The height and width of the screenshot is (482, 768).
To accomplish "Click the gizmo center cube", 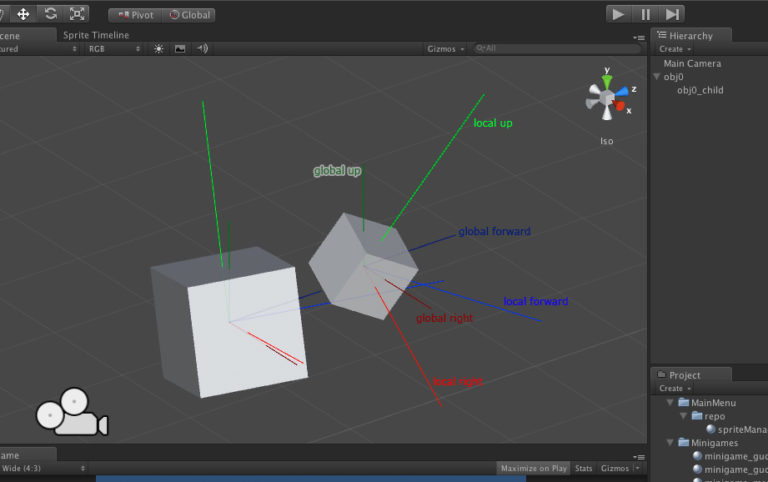I will coord(607,98).
